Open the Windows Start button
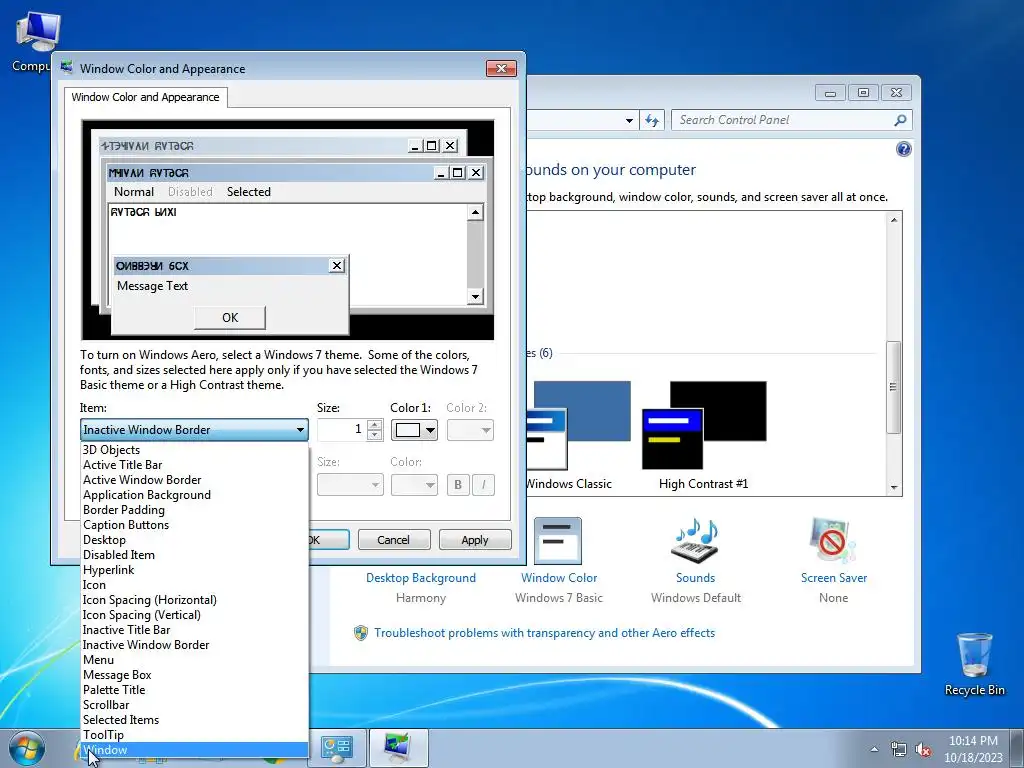Screen dimensions: 1024x768 [x=26, y=749]
